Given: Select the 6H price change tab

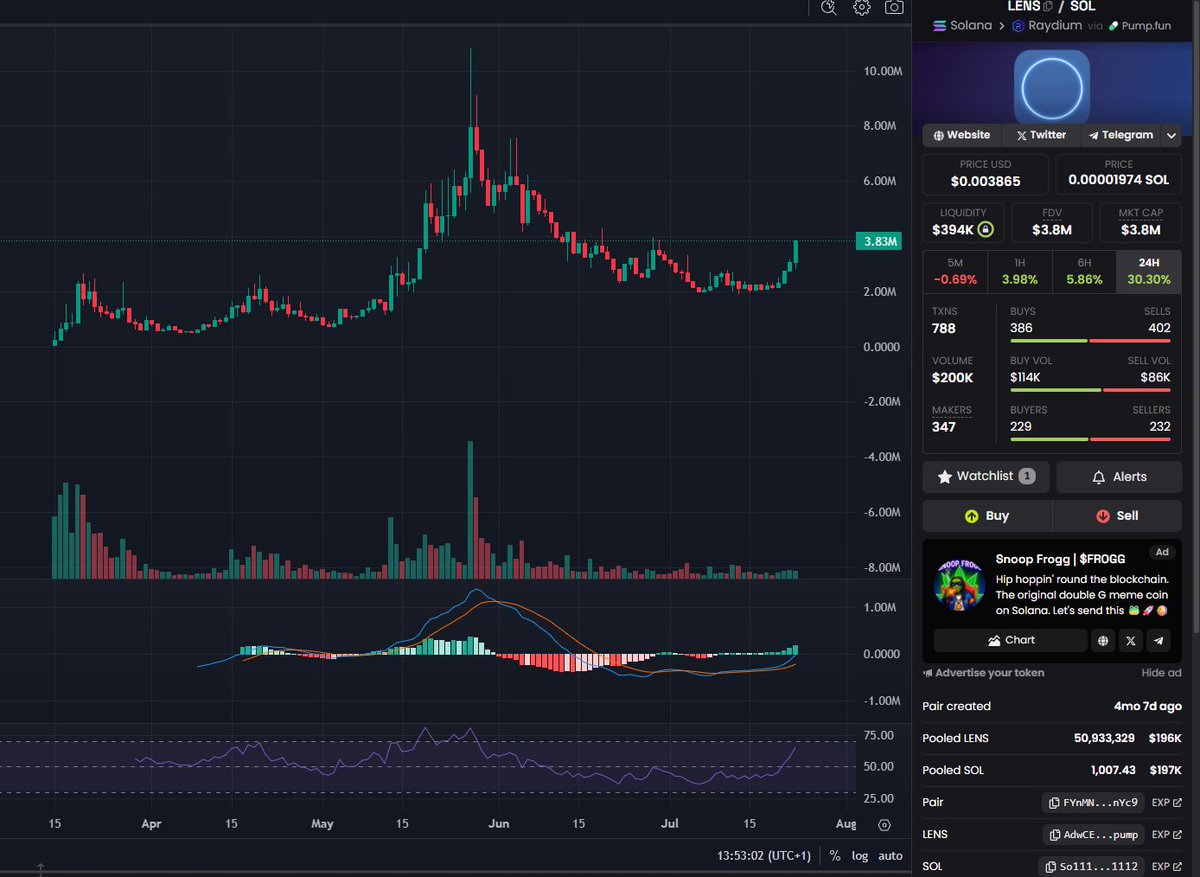Looking at the screenshot, I should coord(1084,272).
